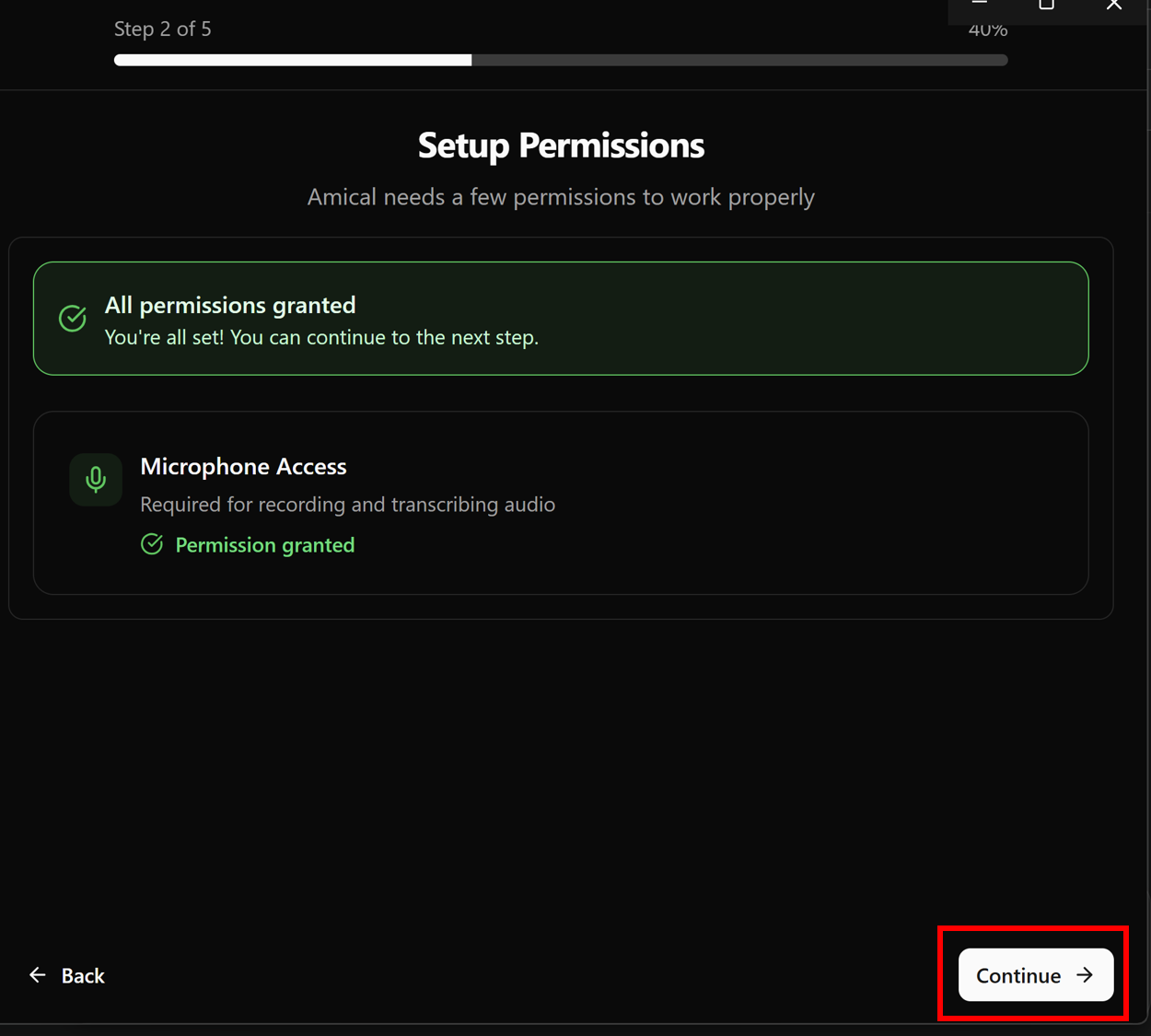Click the green microphone icon
Image resolution: width=1151 pixels, height=1036 pixels.
pos(96,480)
